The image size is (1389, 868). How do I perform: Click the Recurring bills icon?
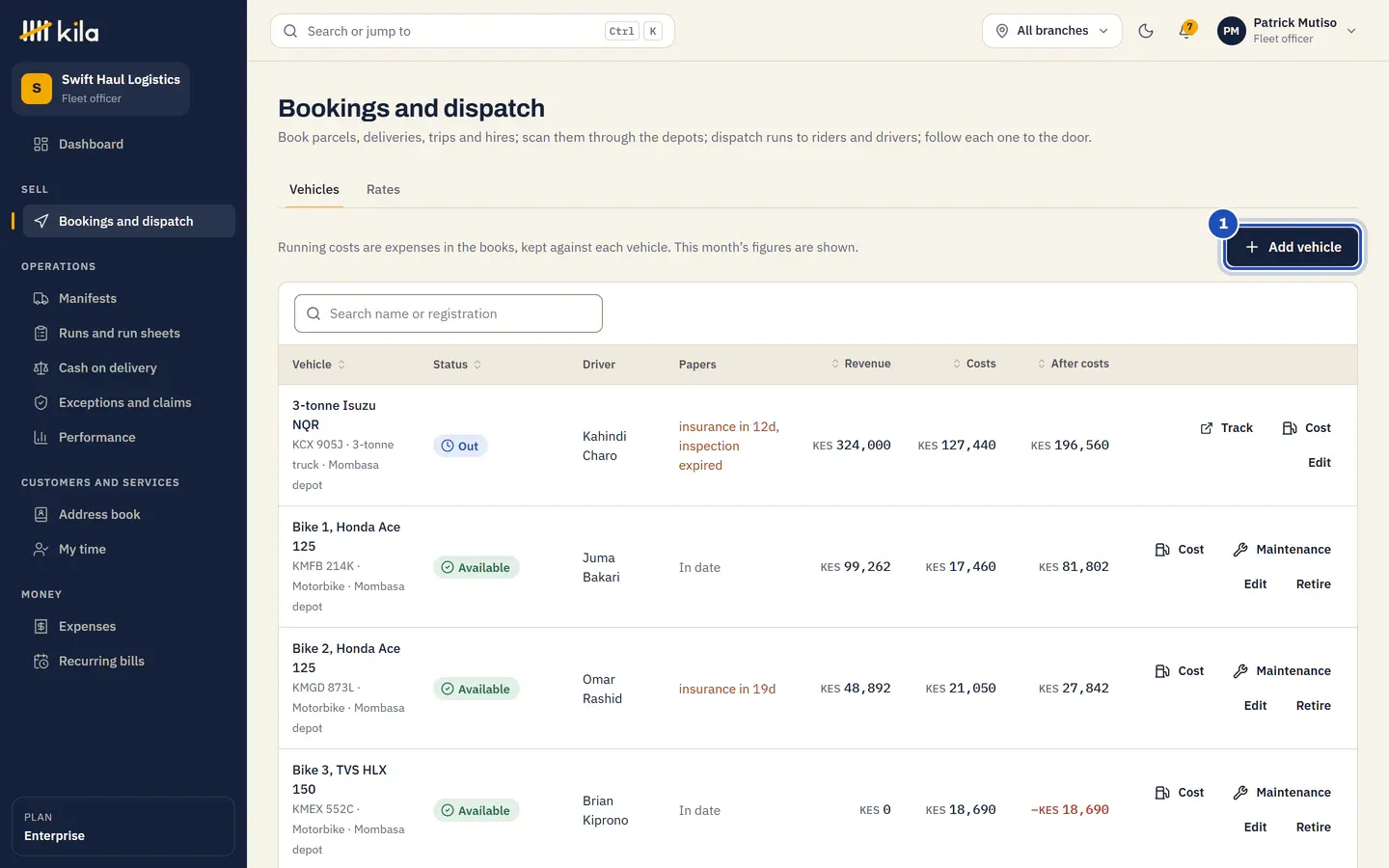coord(41,662)
